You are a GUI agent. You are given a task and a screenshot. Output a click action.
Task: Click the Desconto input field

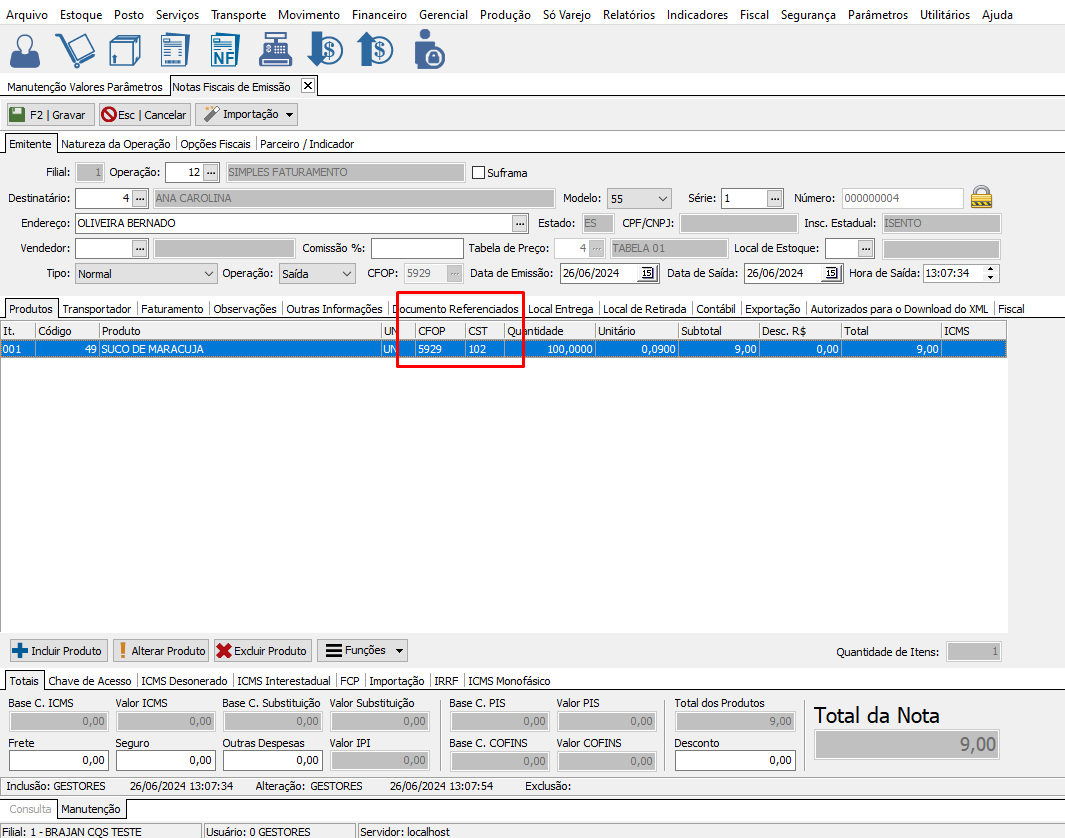735,761
